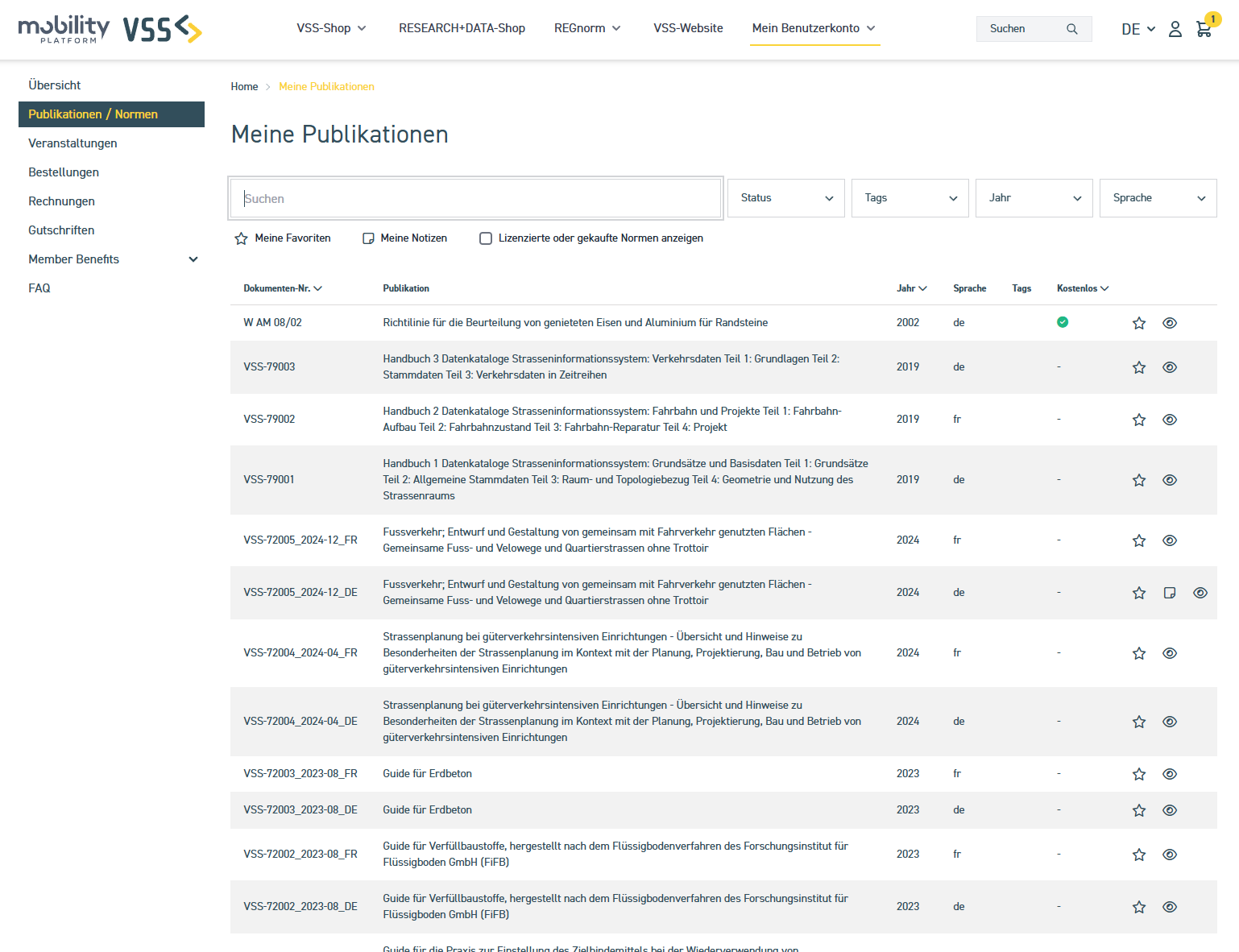Open note icon for VSS-72005_2024-12_DE
This screenshot has height=952, width=1239.
tap(1169, 593)
